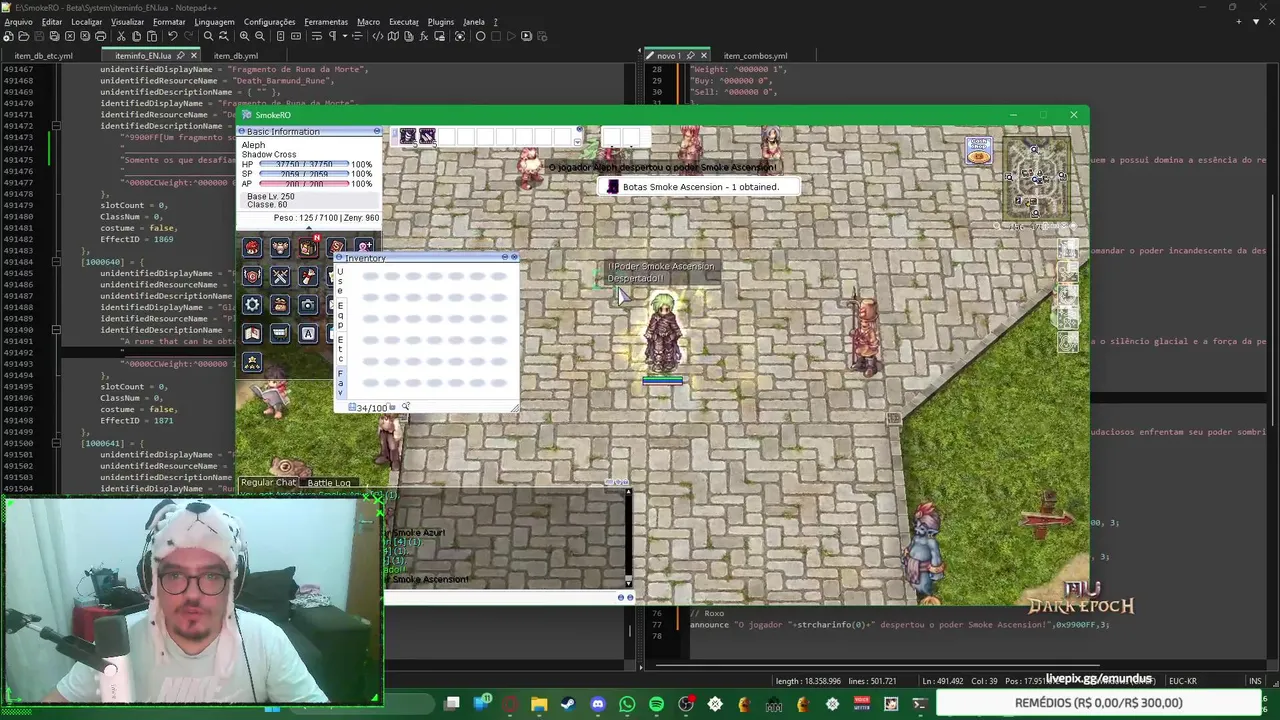
Task: Switch to the item_combos.yml tab
Action: pos(754,56)
